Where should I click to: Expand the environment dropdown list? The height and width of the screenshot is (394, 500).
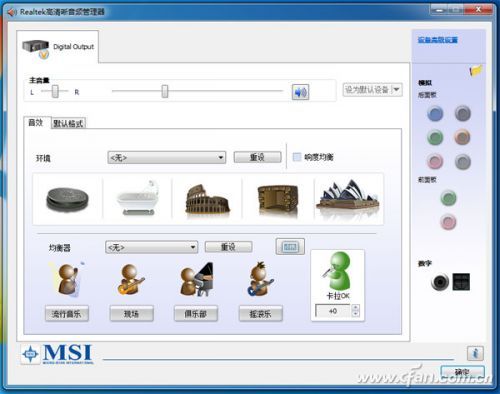point(167,157)
